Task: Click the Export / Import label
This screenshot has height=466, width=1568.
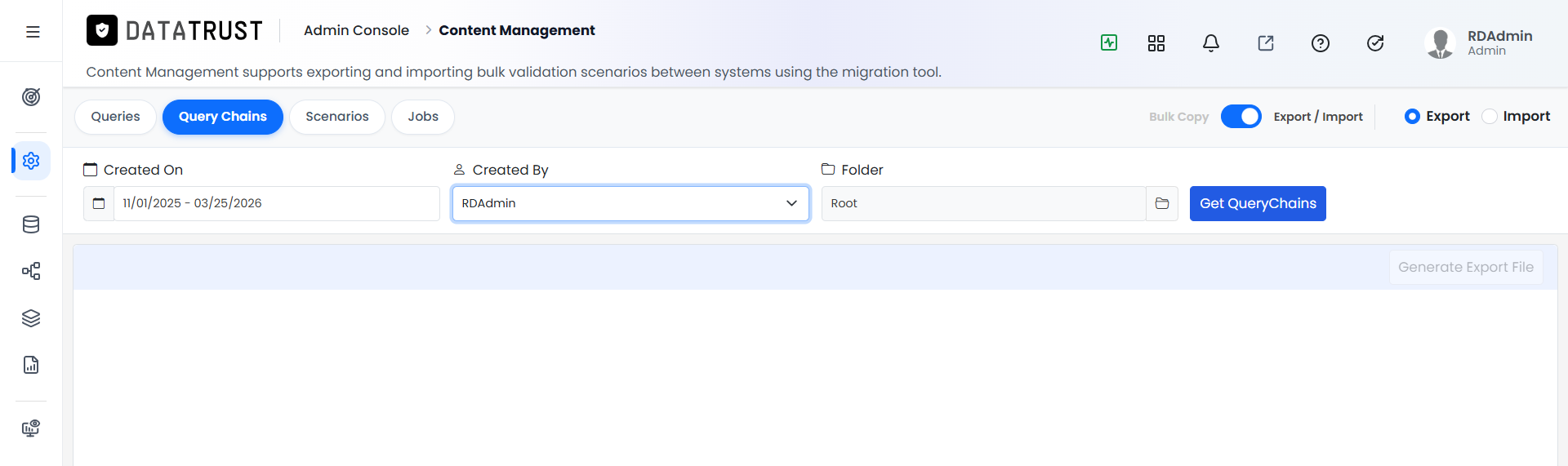Action: point(1318,117)
